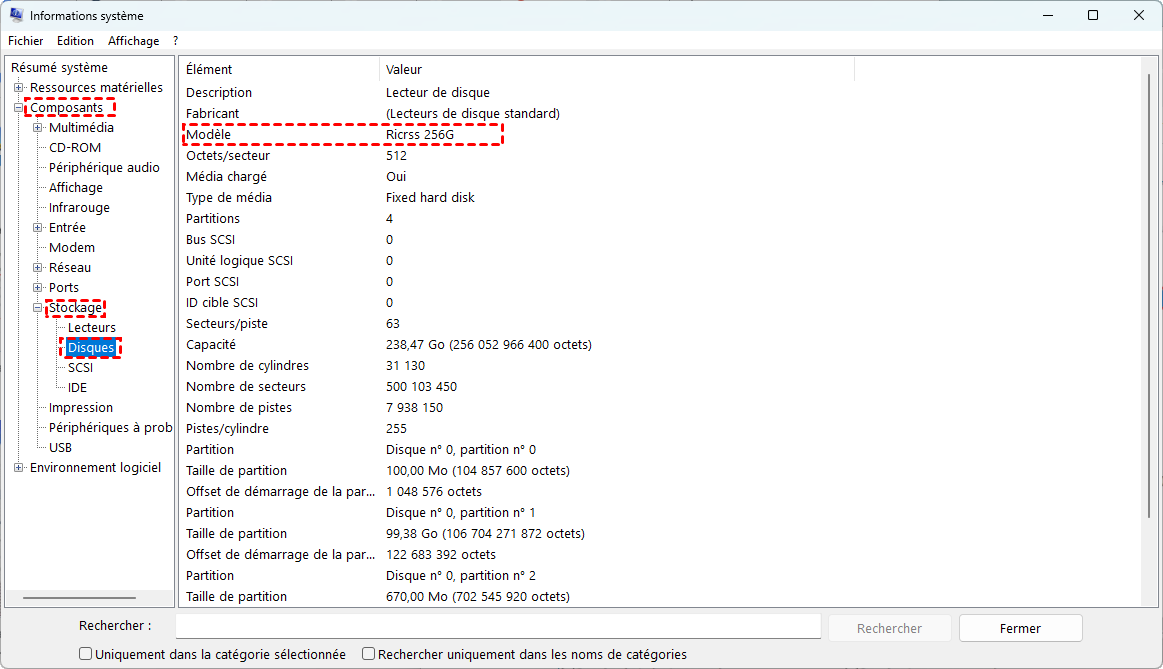The width and height of the screenshot is (1163, 669).
Task: Open the Fichier menu
Action: (x=25, y=41)
